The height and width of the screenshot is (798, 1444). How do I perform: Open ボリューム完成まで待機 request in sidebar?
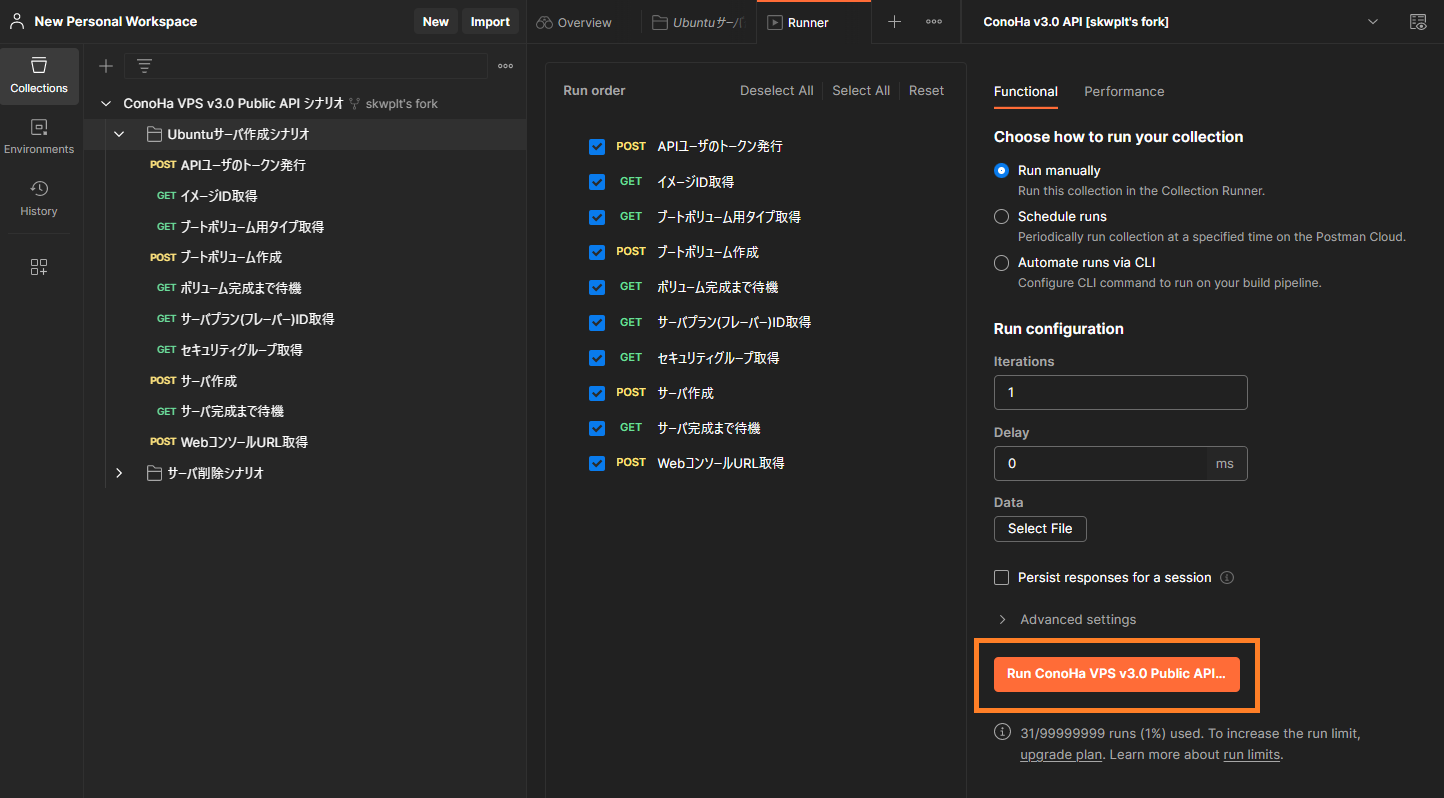coord(241,288)
